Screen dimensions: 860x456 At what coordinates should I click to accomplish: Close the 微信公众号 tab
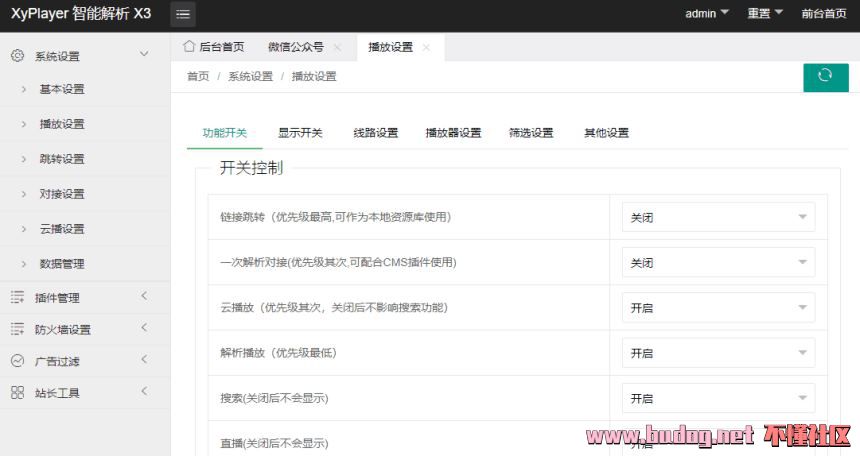point(337,47)
